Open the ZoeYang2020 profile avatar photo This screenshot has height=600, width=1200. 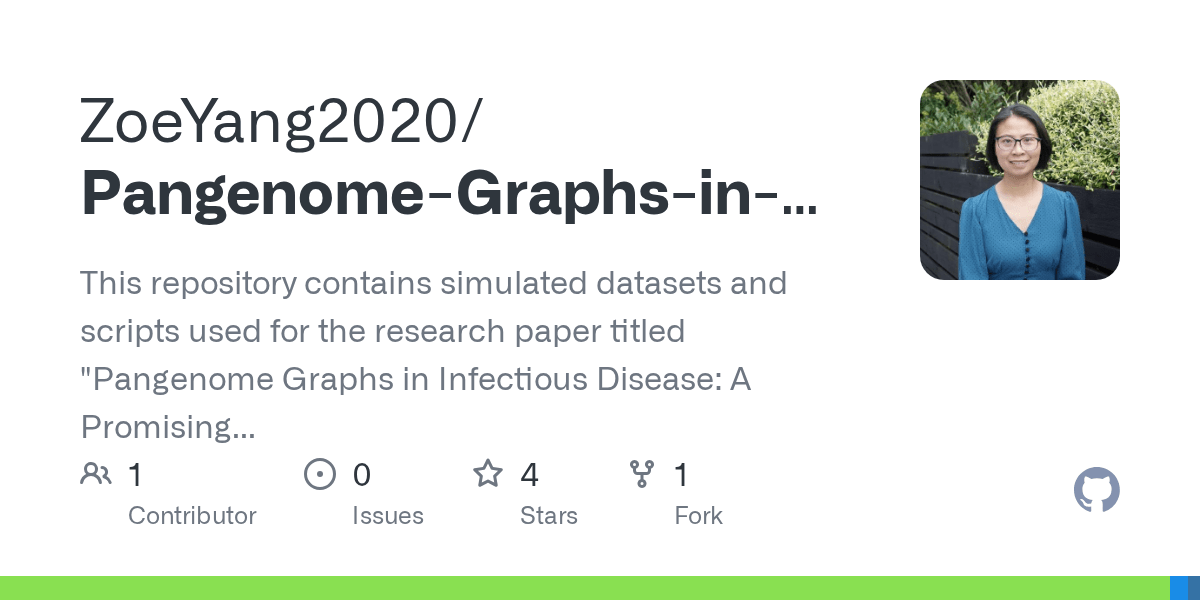pos(1020,180)
